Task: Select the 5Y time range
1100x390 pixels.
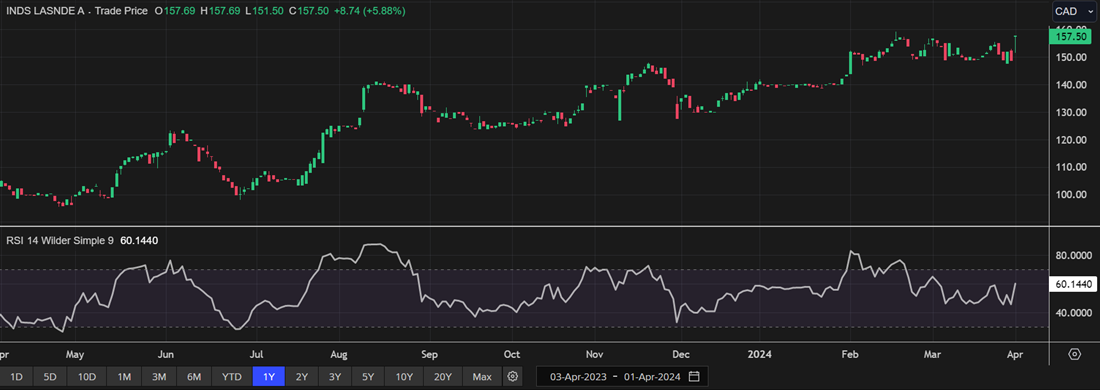Action: (368, 377)
